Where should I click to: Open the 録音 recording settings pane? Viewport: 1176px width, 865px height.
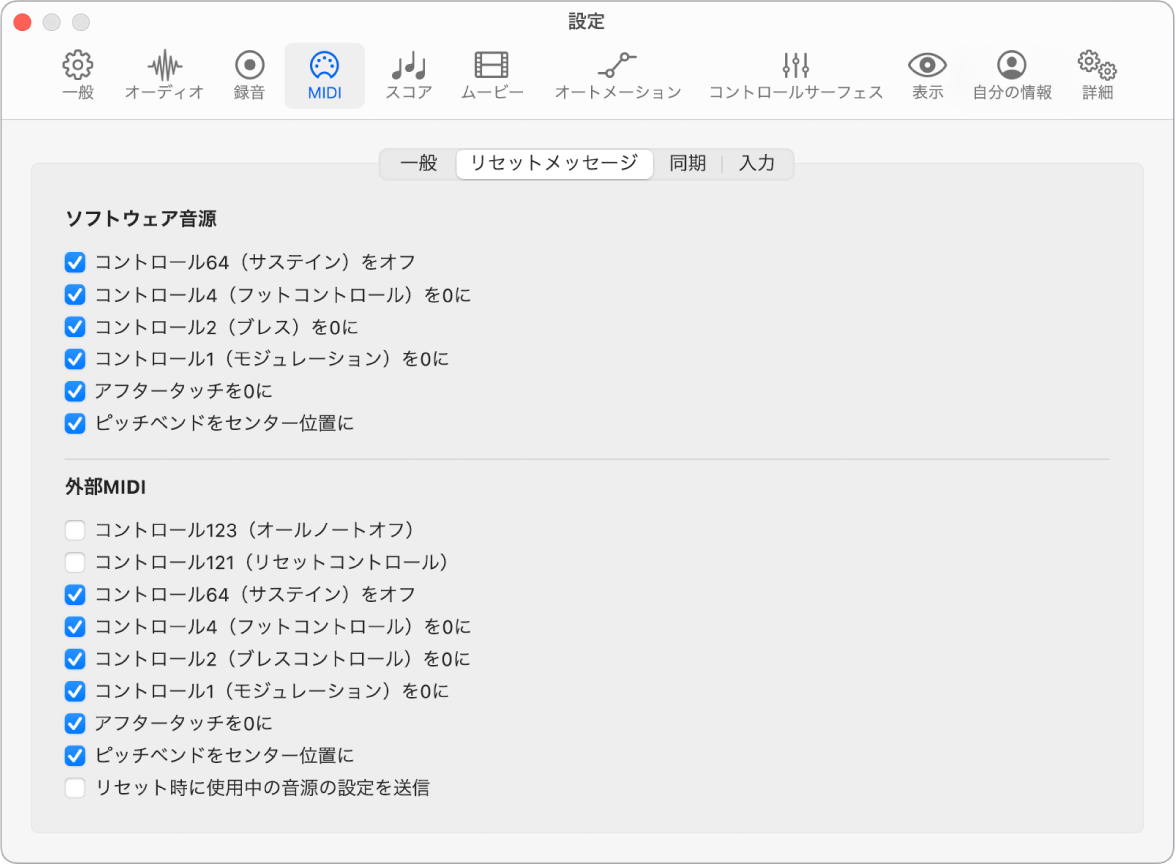tap(250, 76)
